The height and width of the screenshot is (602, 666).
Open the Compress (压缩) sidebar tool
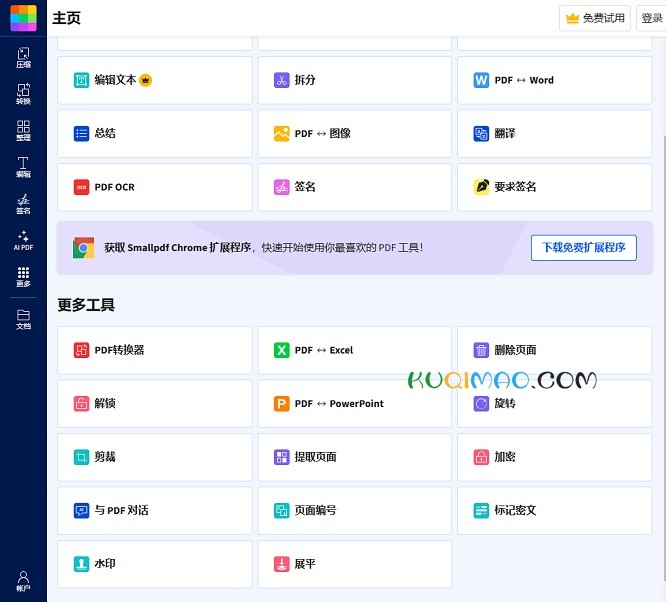[x=23, y=57]
